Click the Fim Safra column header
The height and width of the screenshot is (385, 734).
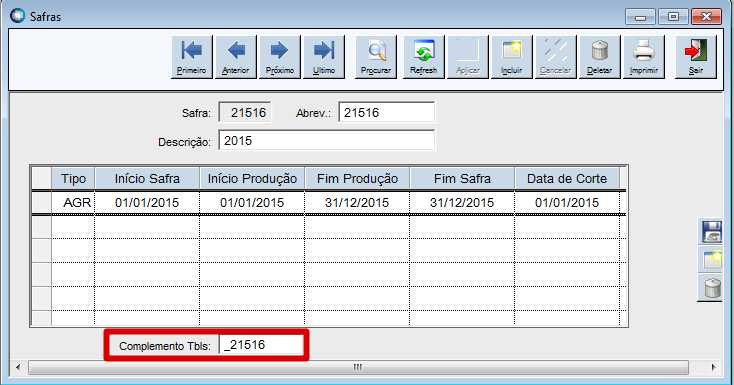tap(462, 178)
